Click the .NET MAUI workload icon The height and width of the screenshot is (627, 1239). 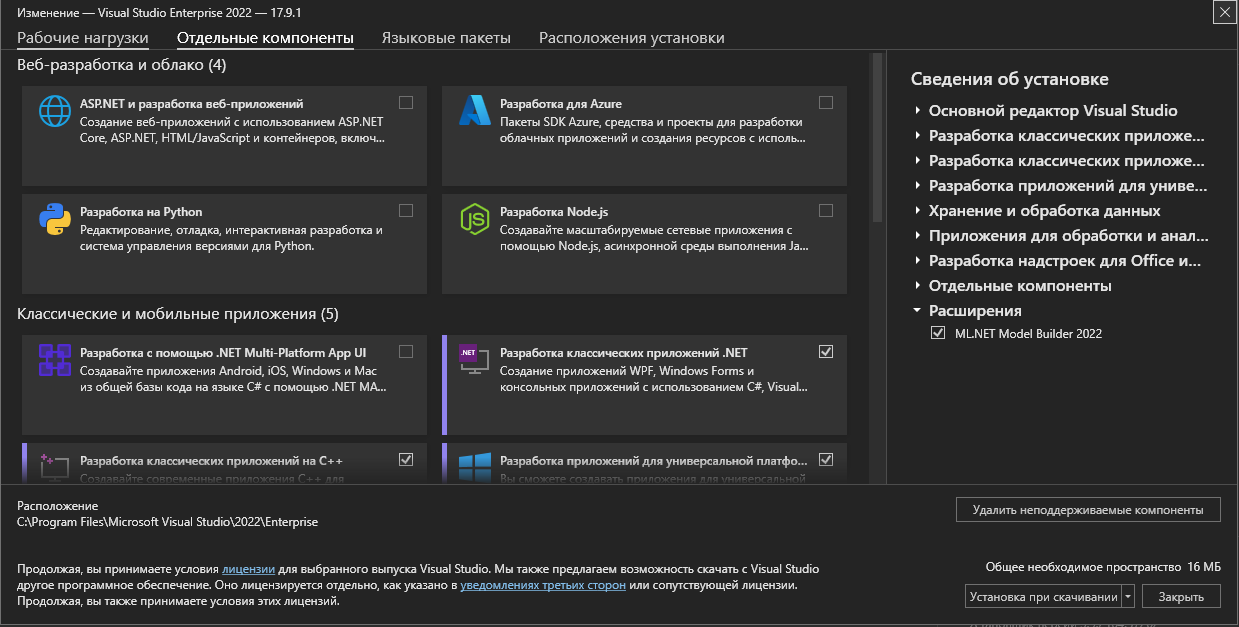[x=54, y=359]
